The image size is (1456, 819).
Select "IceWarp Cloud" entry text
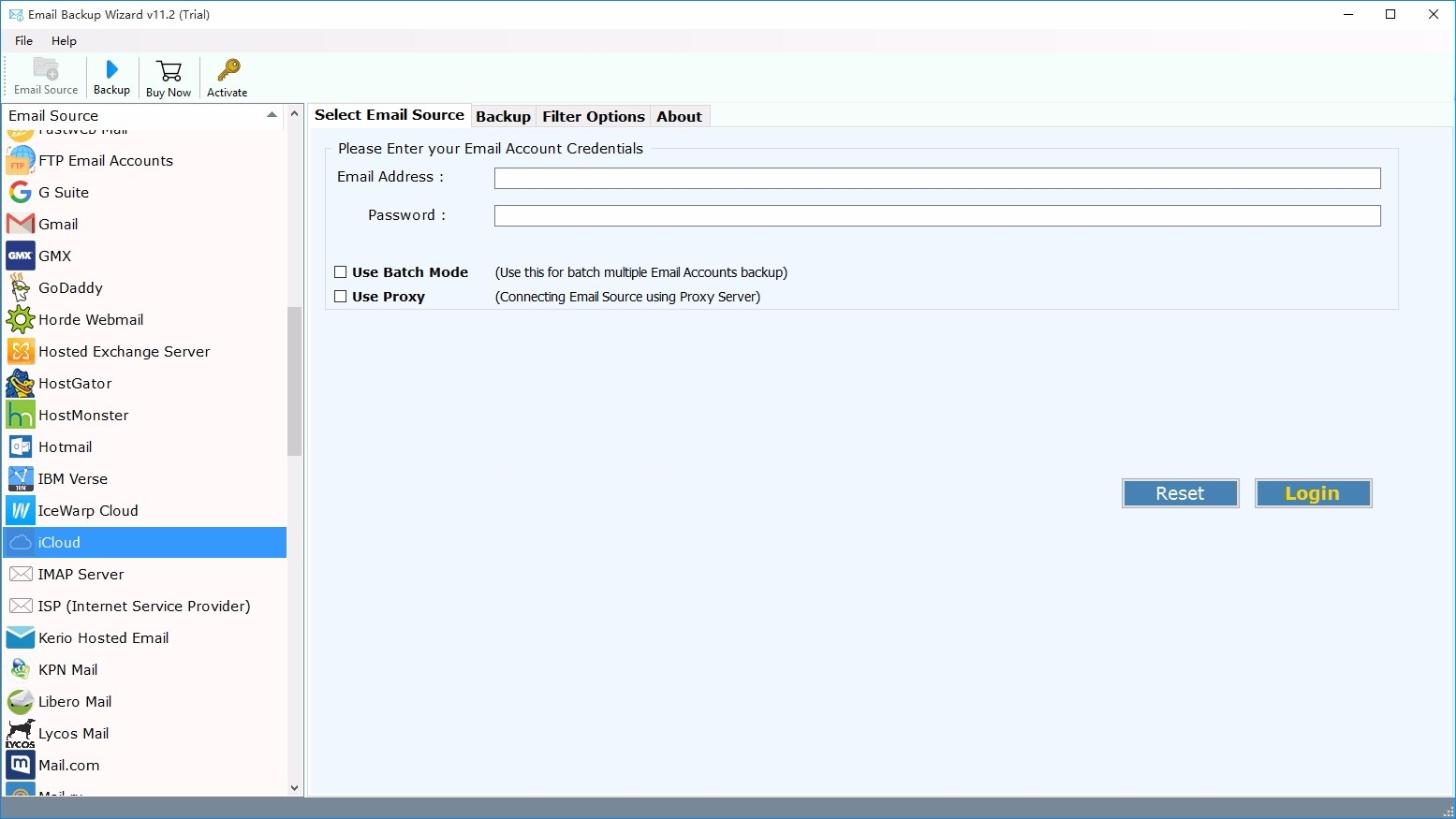coord(88,511)
